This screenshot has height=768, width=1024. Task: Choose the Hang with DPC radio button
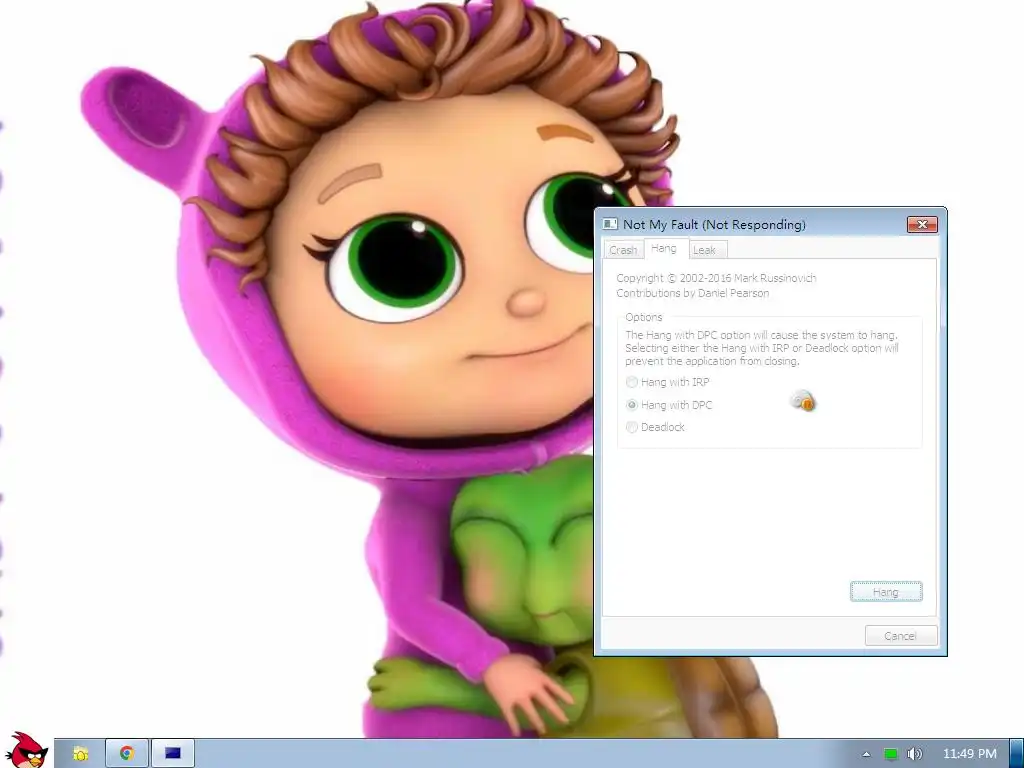click(669, 405)
